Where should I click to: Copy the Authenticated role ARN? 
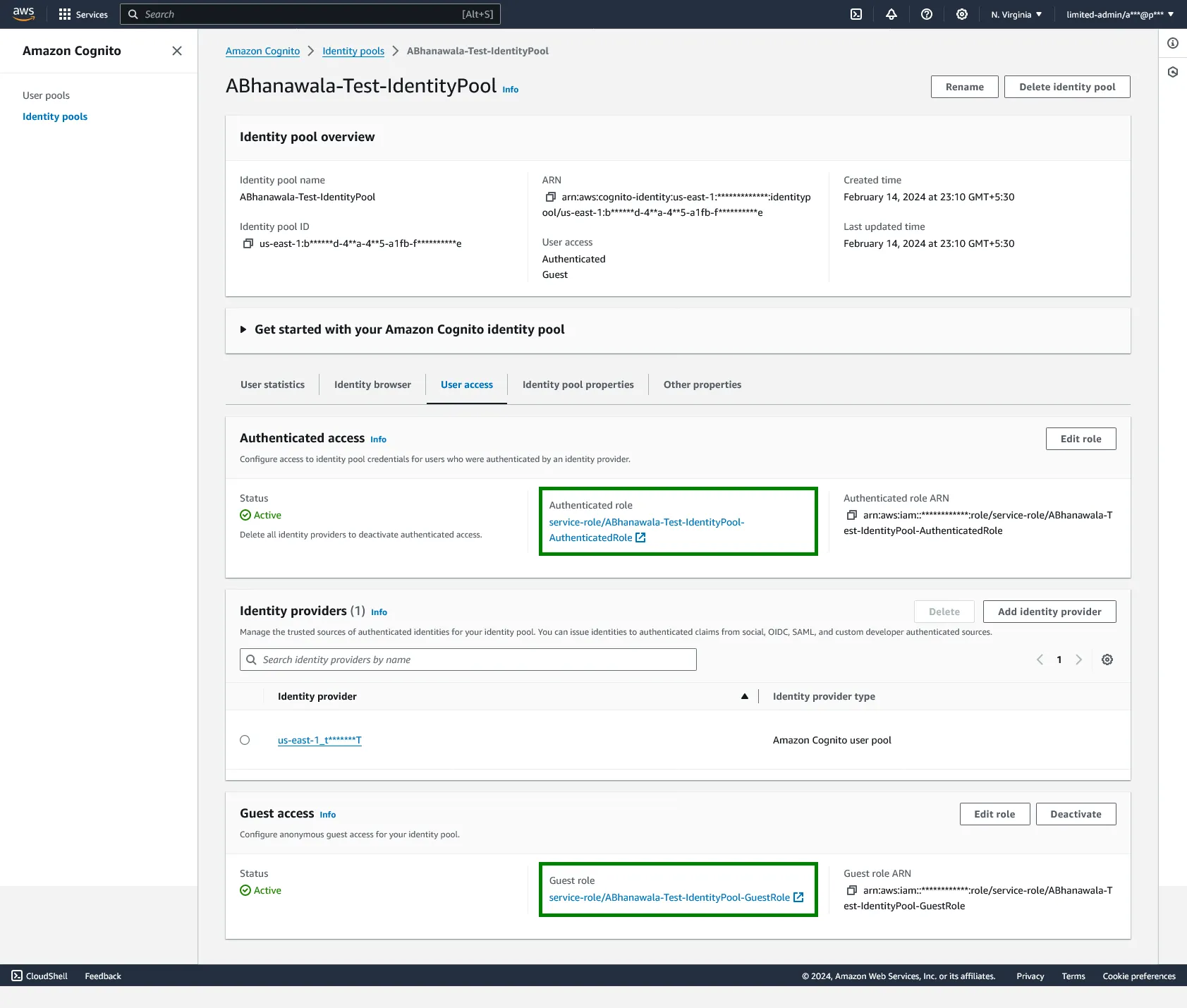[x=852, y=515]
